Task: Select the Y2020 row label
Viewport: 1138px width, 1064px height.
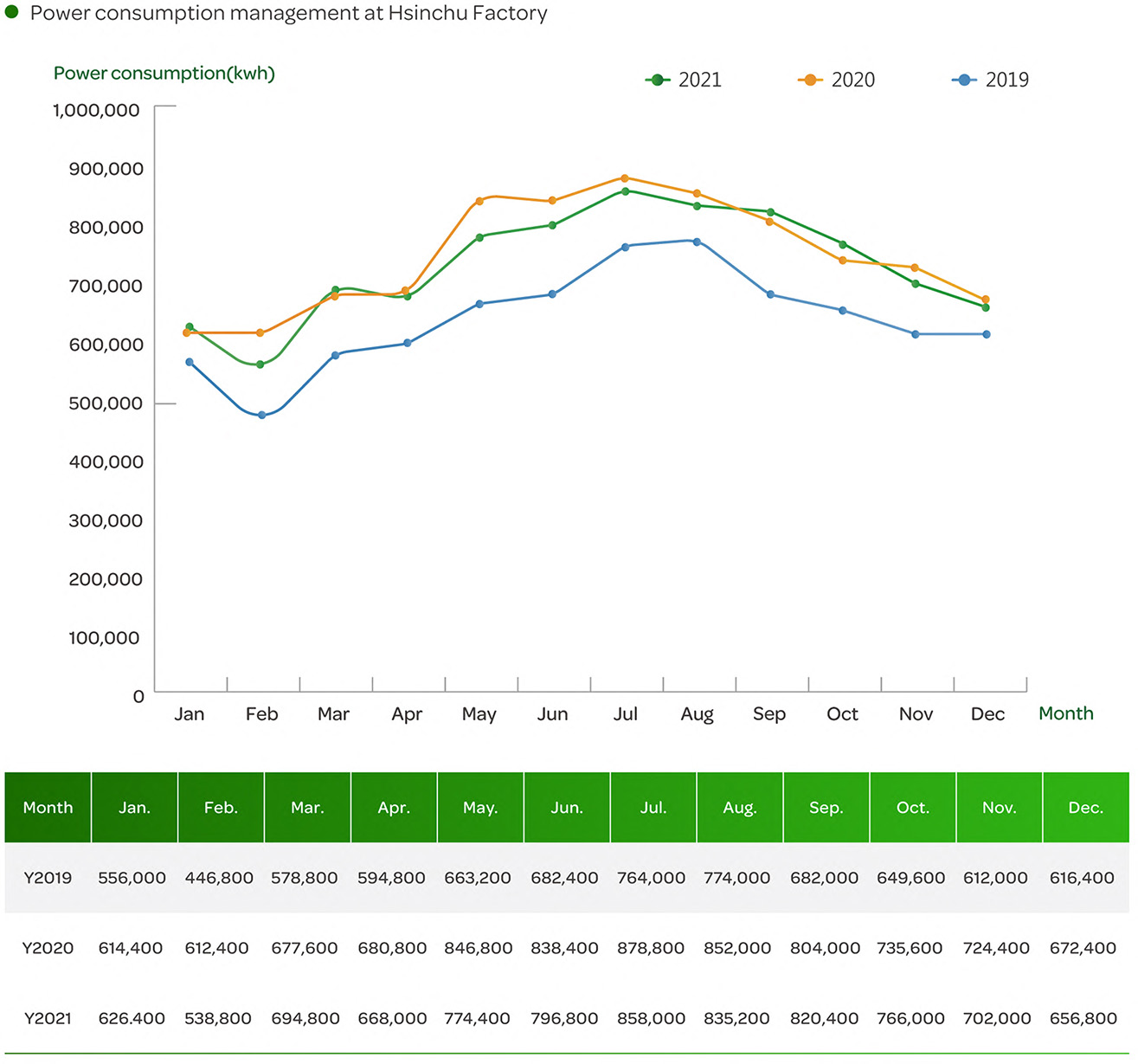Action: click(x=48, y=948)
